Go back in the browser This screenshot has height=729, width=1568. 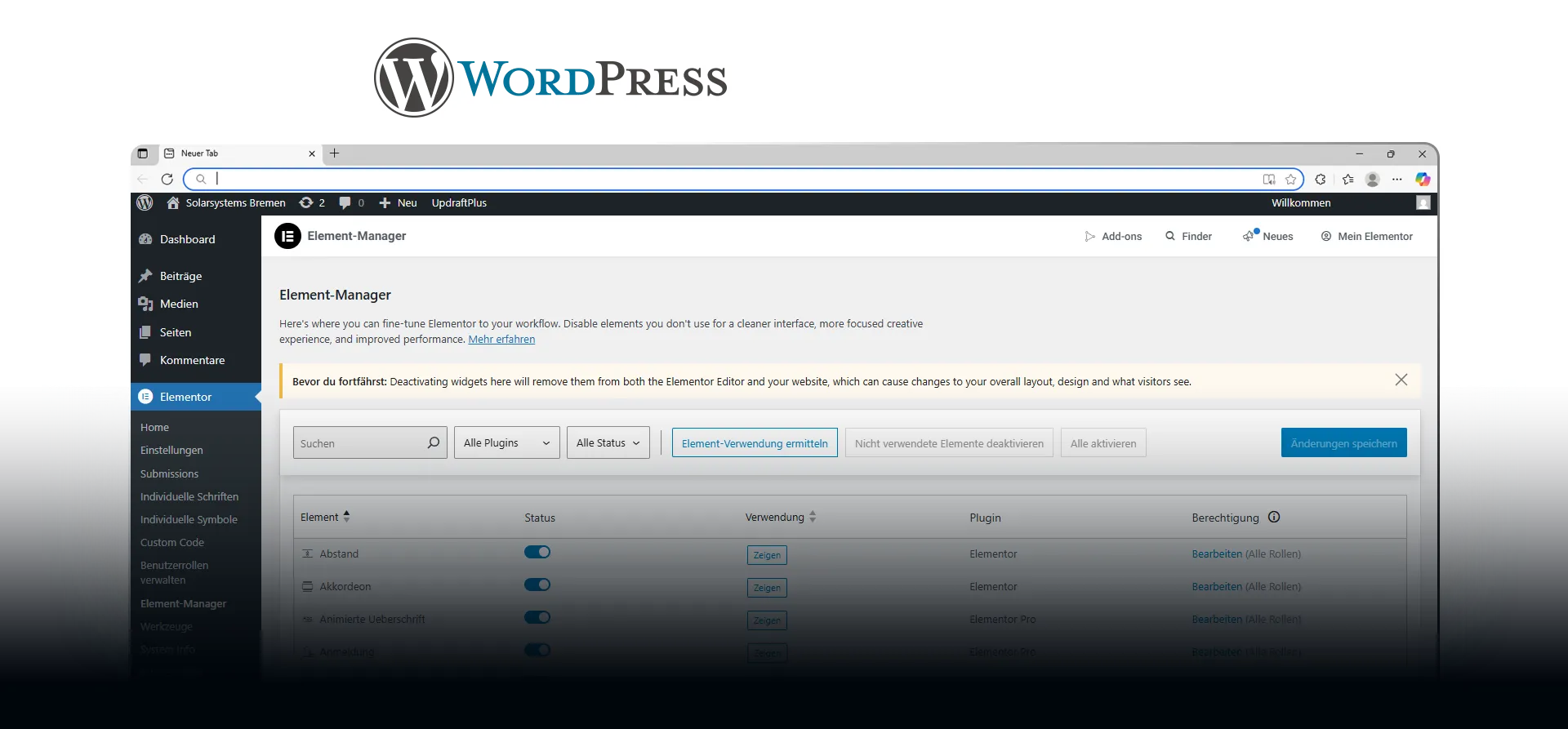pyautogui.click(x=143, y=179)
